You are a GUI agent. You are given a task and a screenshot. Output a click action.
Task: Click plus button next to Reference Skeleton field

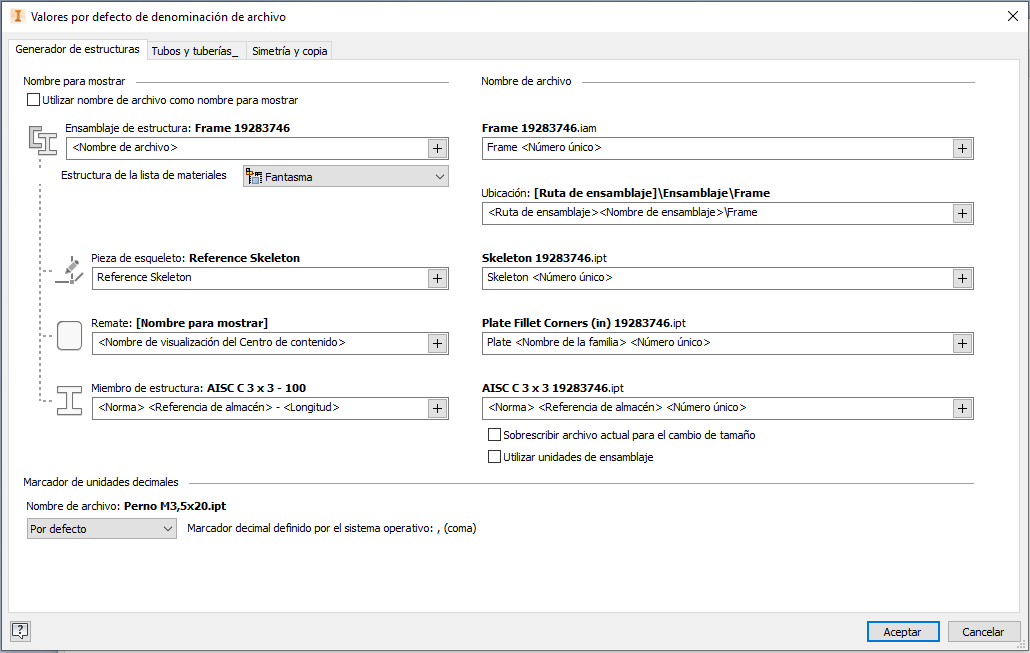tap(437, 279)
